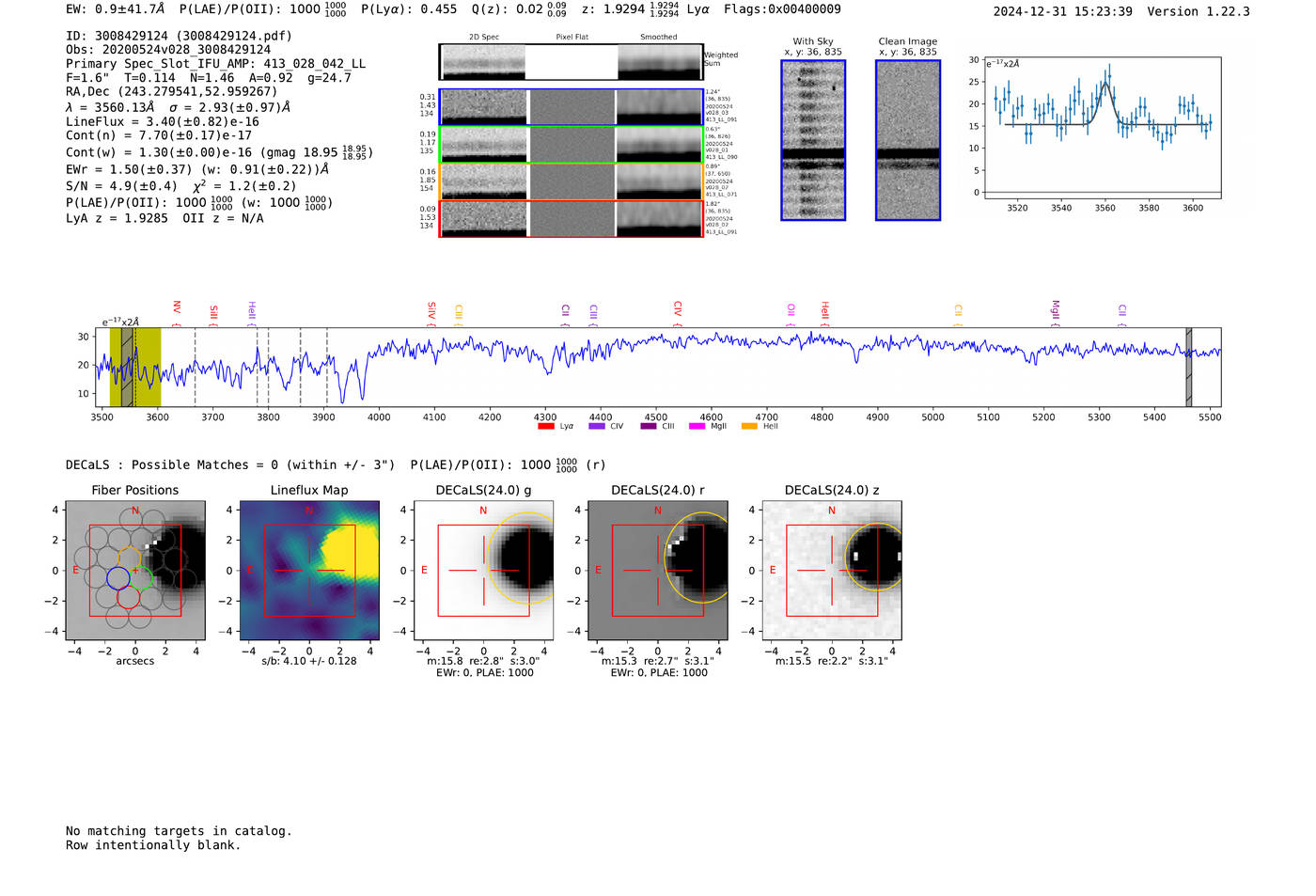The image size is (1316, 896).
Task: Click the 'Pixel Flat' column header
Action: [x=572, y=37]
